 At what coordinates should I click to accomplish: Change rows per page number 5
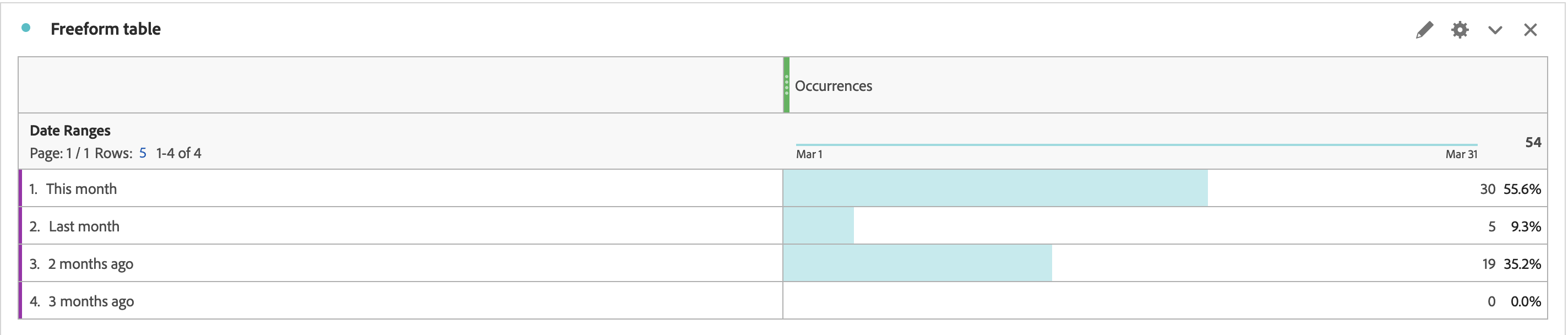[143, 153]
